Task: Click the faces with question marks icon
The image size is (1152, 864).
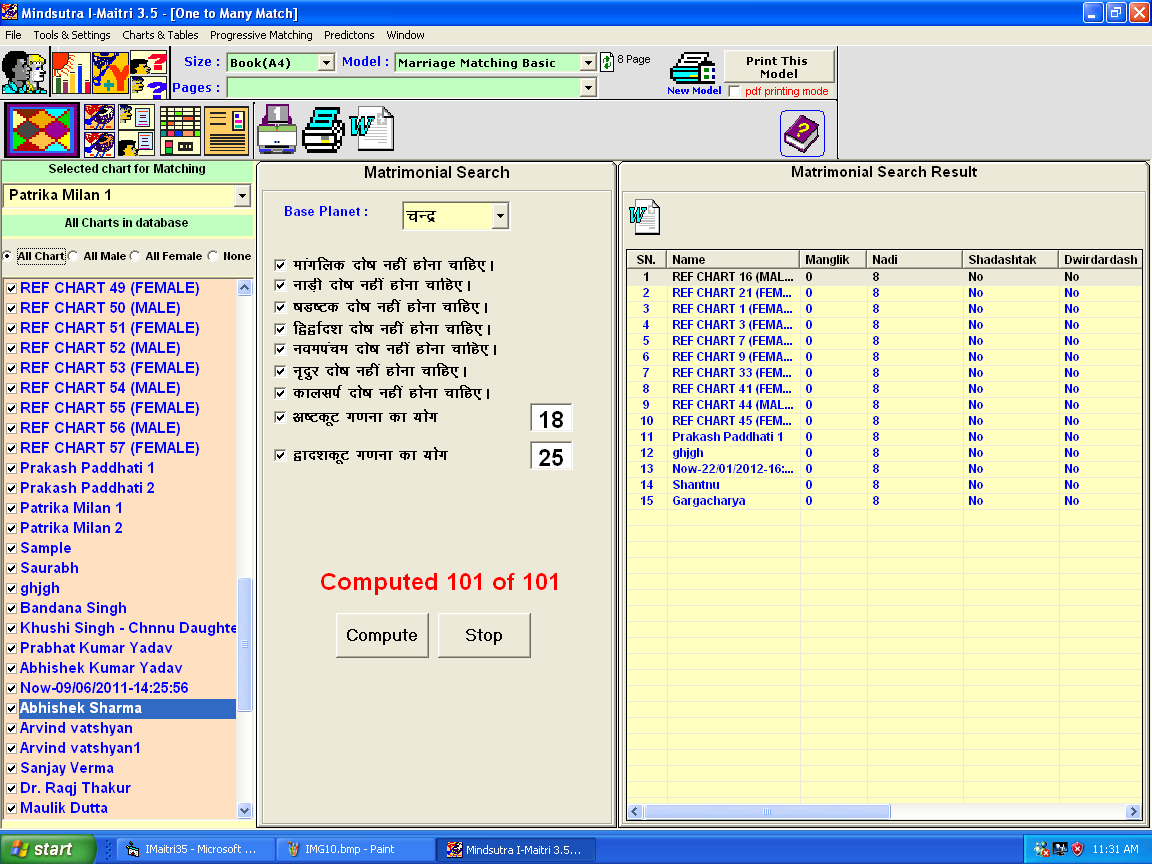Action: coord(148,72)
